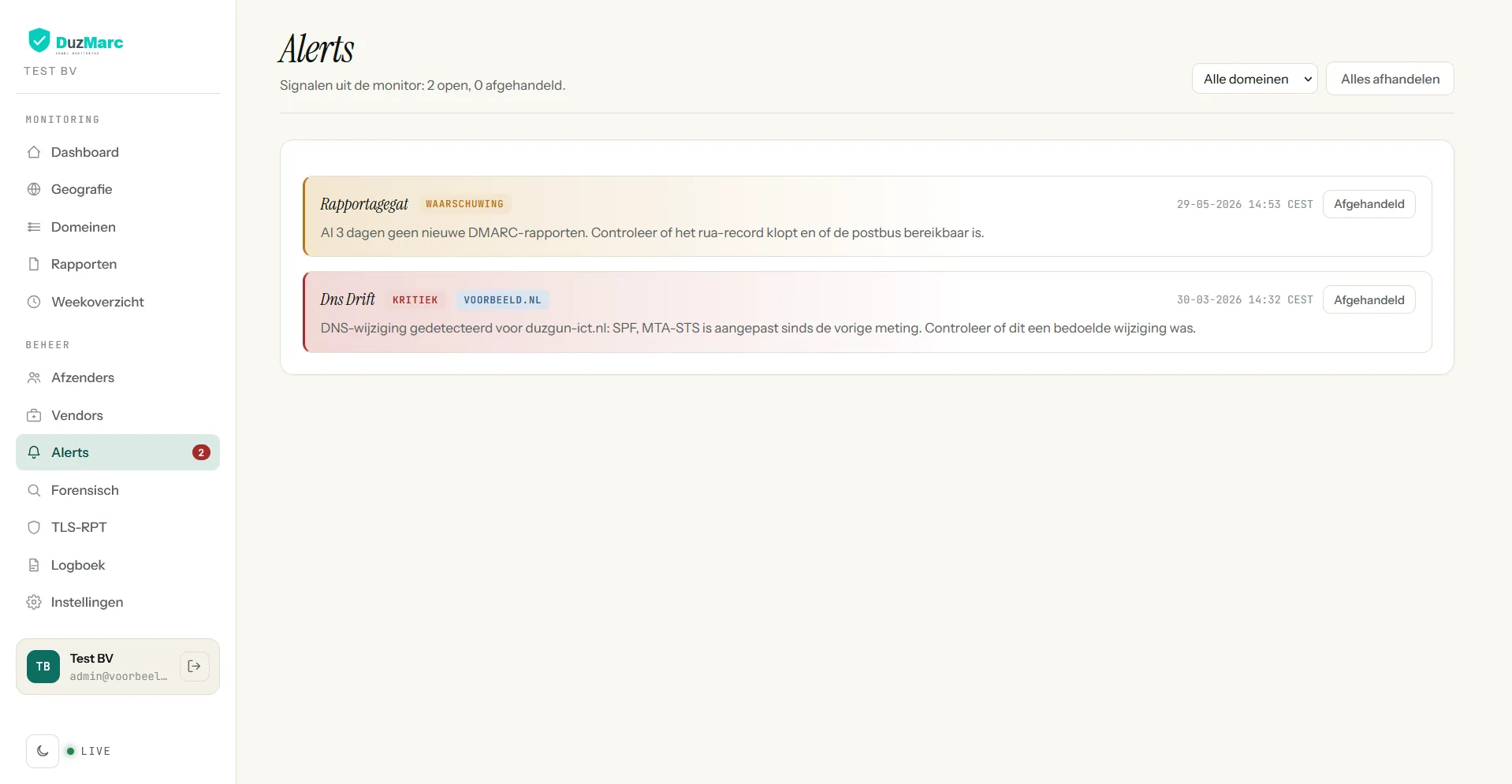Mark Dns Drift alert as Afgehandeld
Screen dimensions: 1512x784
tap(1369, 300)
